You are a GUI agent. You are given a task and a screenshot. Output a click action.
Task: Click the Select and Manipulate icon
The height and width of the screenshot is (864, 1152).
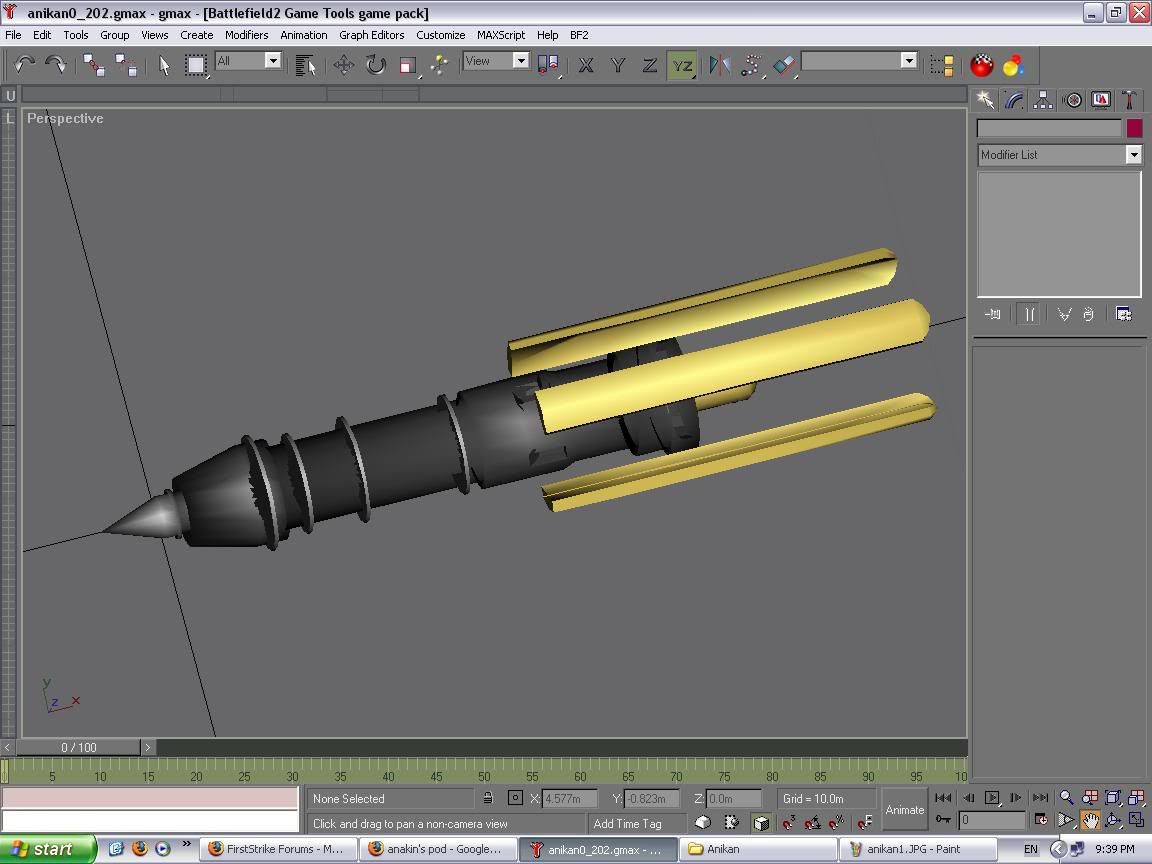point(439,65)
